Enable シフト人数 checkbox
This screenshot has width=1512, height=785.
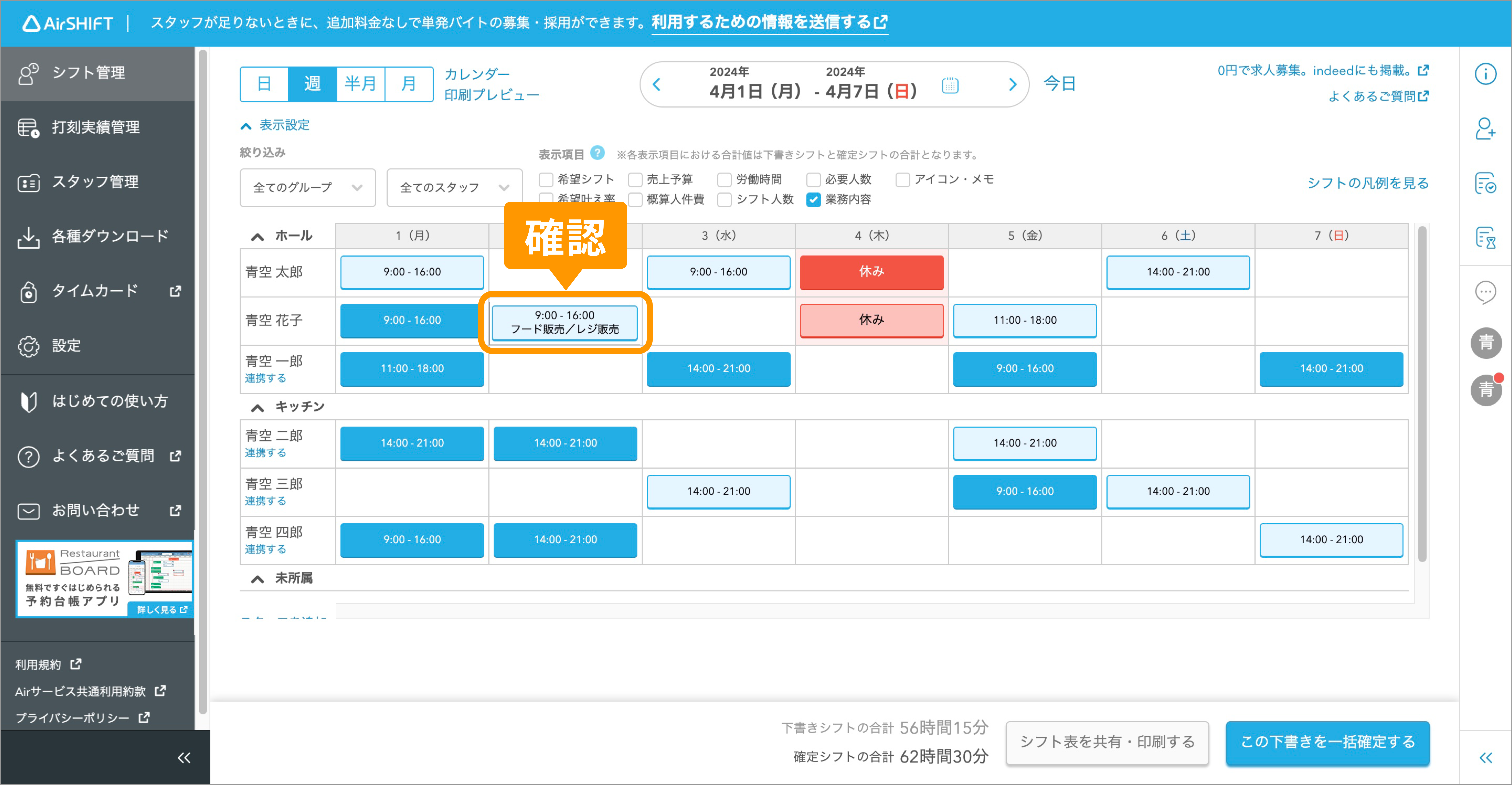tap(724, 200)
